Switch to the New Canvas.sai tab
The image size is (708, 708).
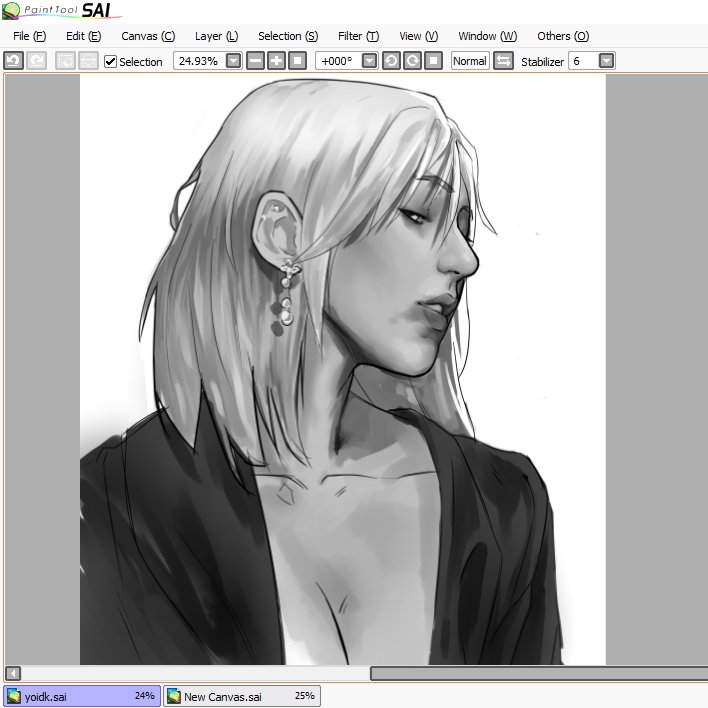pos(242,696)
